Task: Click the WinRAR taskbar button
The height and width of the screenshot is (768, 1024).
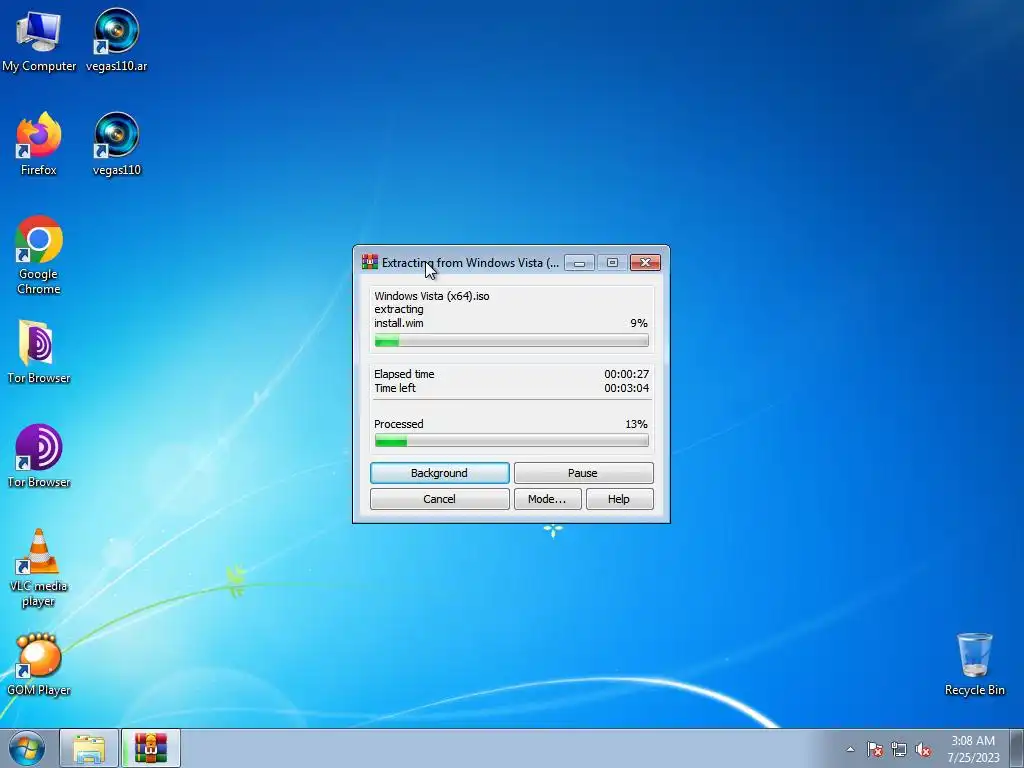Action: pyautogui.click(x=151, y=748)
